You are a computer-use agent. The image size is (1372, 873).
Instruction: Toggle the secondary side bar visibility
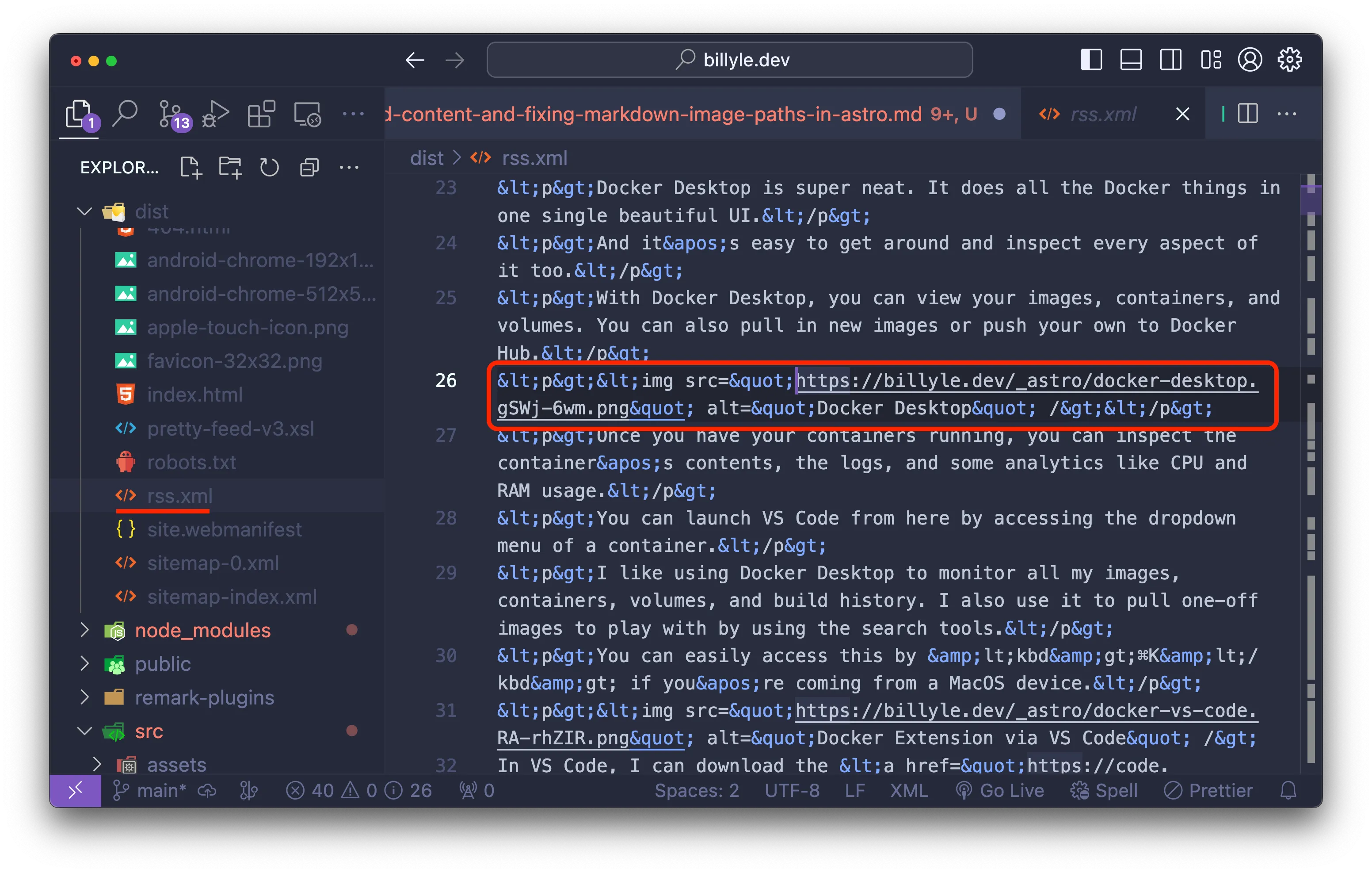coord(1171,59)
